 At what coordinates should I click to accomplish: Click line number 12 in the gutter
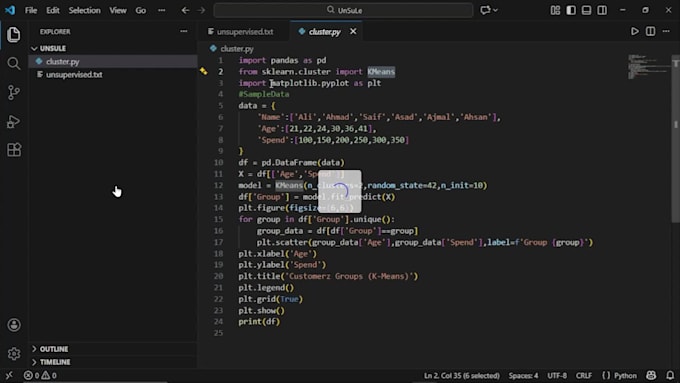(x=218, y=186)
